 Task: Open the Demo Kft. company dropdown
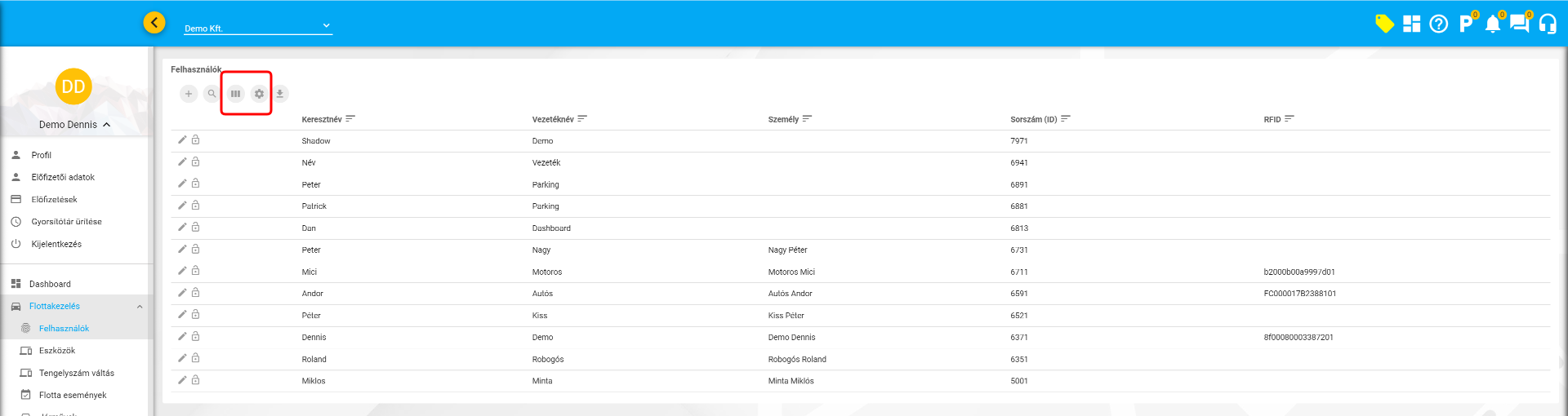tap(257, 27)
